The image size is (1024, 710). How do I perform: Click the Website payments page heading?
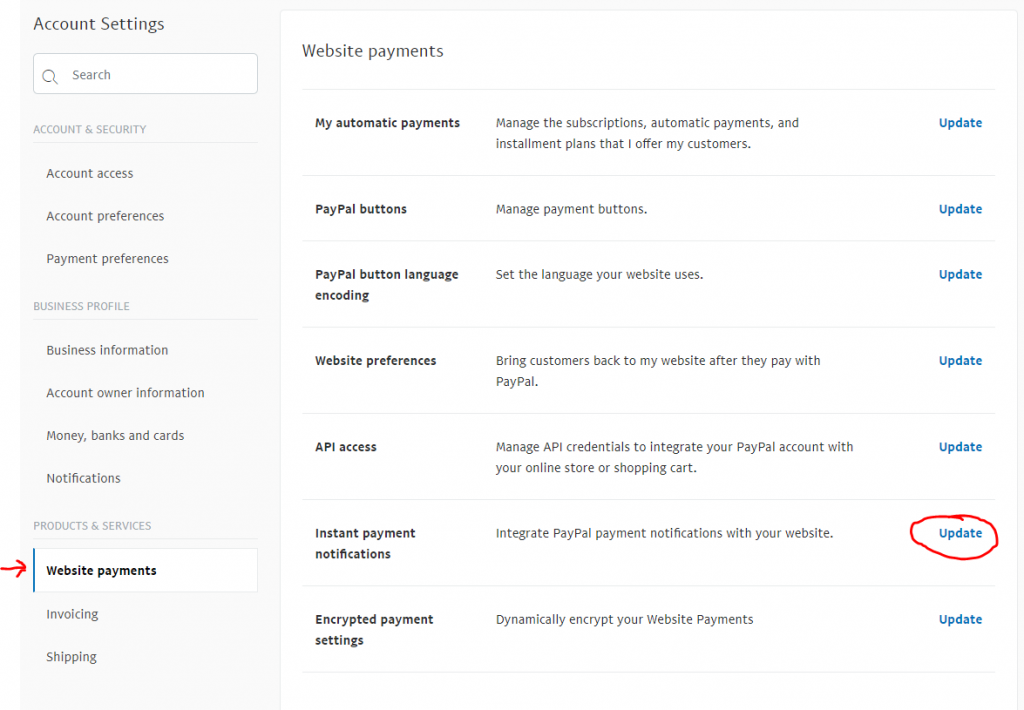pyautogui.click(x=372, y=51)
